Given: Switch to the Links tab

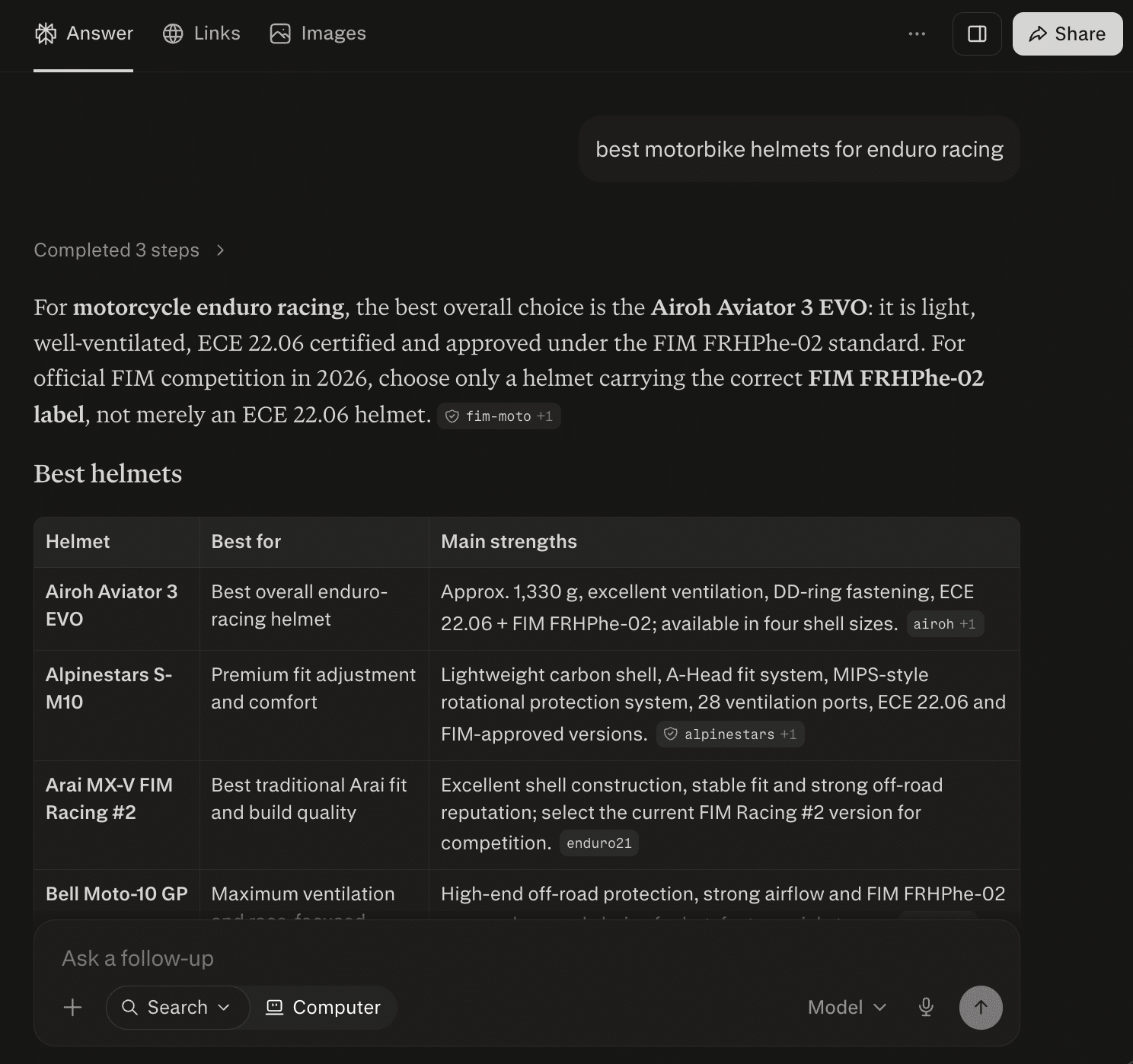Looking at the screenshot, I should [x=202, y=33].
